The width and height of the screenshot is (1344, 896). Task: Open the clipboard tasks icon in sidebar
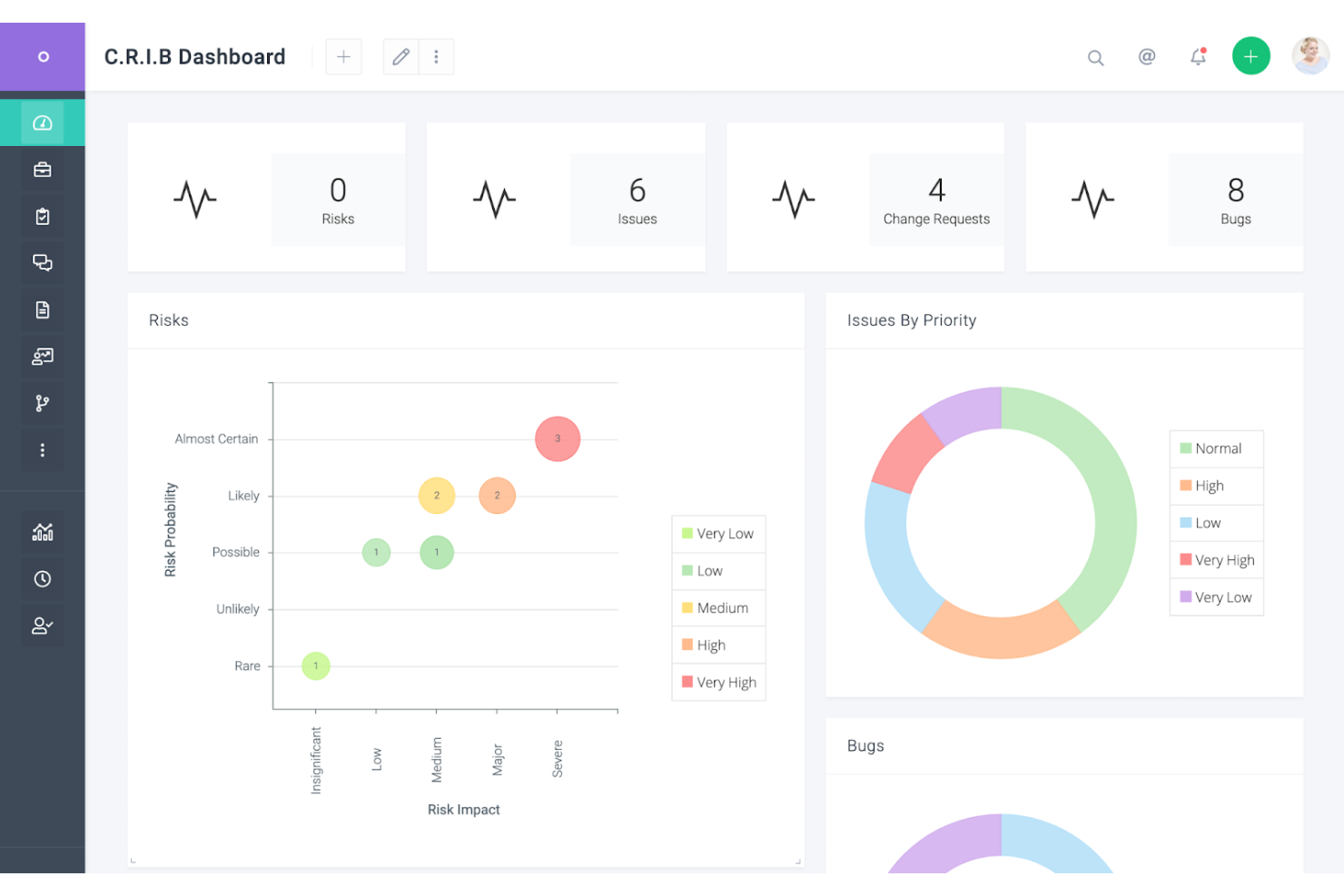coord(43,216)
